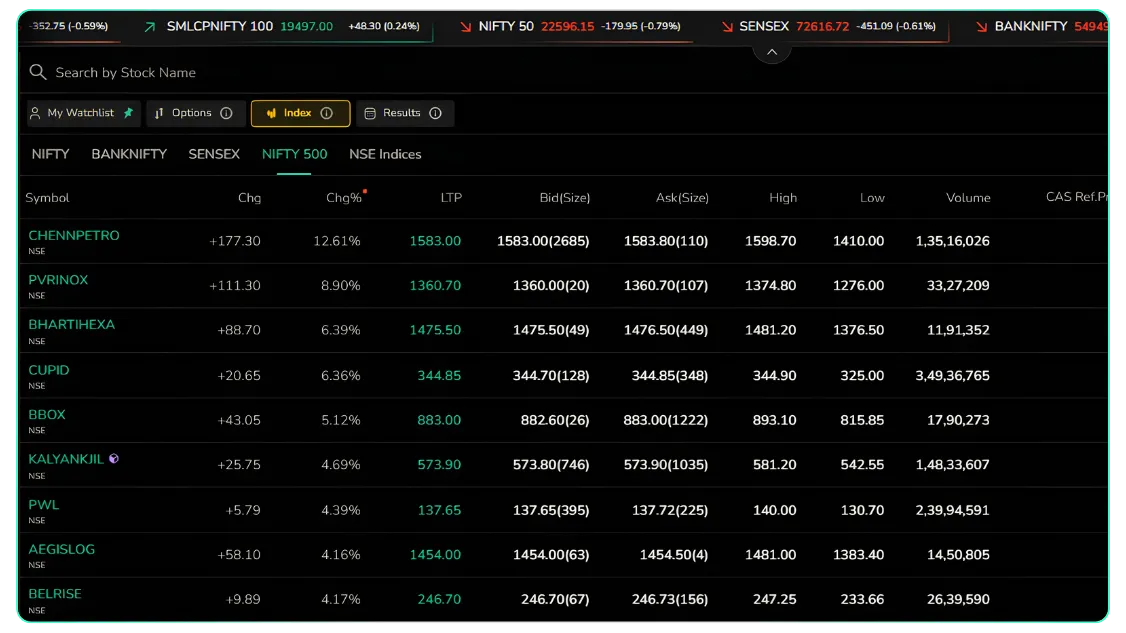Click the SENSEX down-arrow icon
Viewport: 1126px width, 633px height.
(x=727, y=27)
